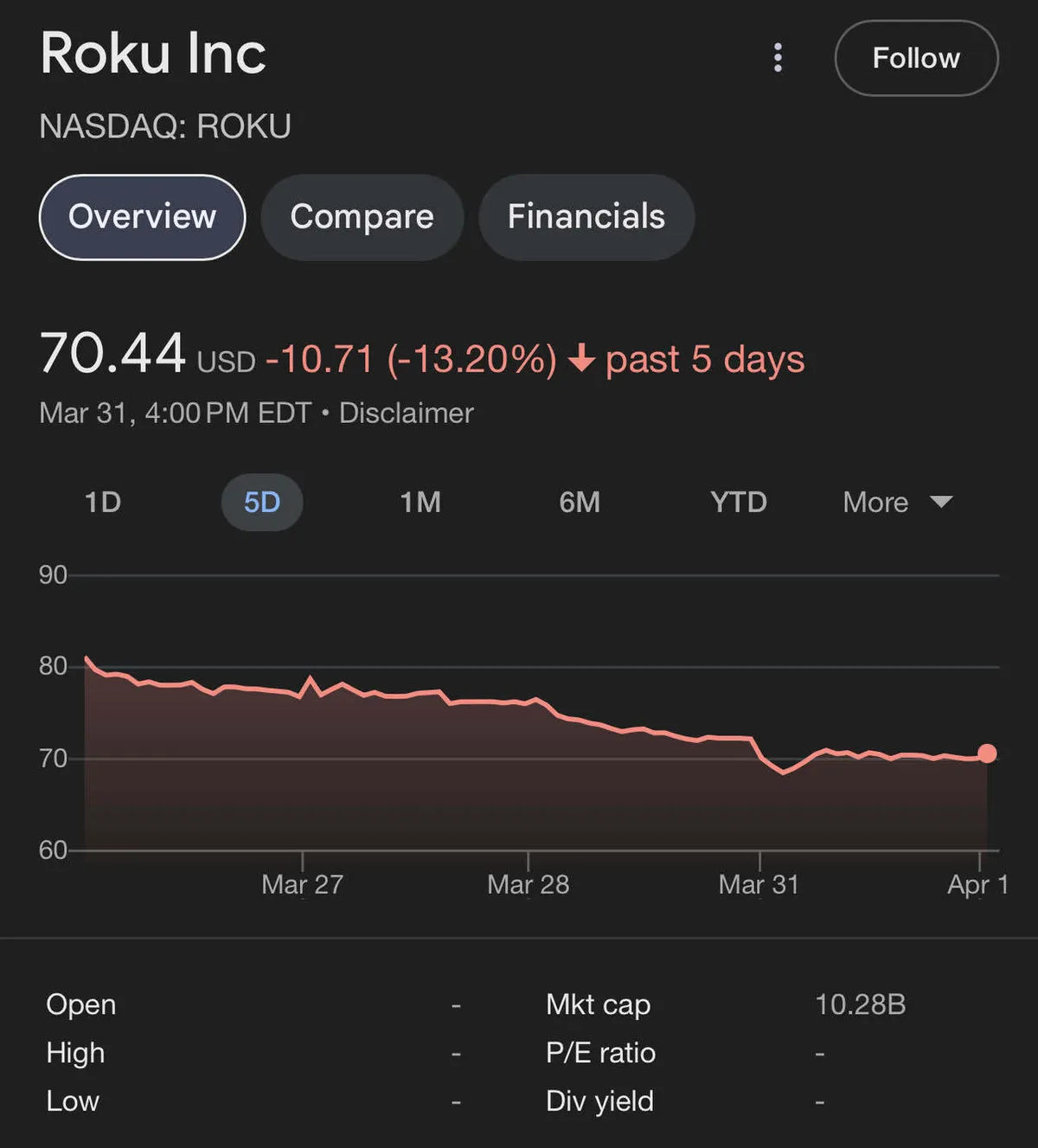
Task: Click the red endpoint dot on chart
Action: pyautogui.click(x=987, y=754)
